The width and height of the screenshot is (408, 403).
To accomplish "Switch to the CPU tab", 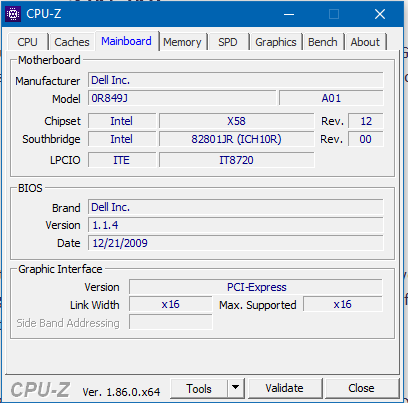I will (x=27, y=42).
